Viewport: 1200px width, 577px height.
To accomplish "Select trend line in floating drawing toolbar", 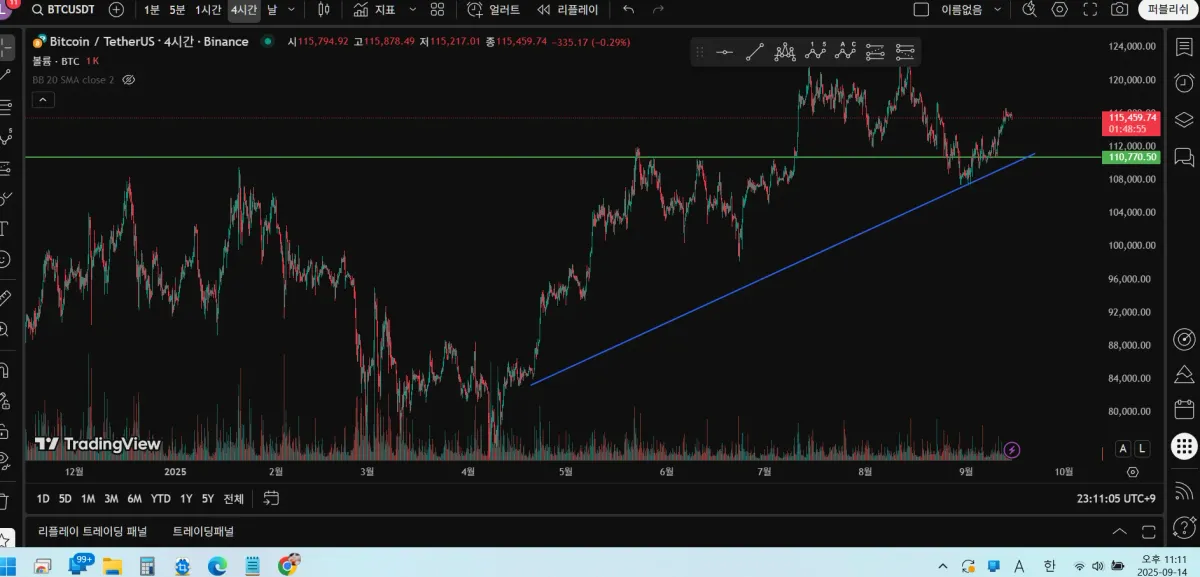I will click(x=755, y=52).
